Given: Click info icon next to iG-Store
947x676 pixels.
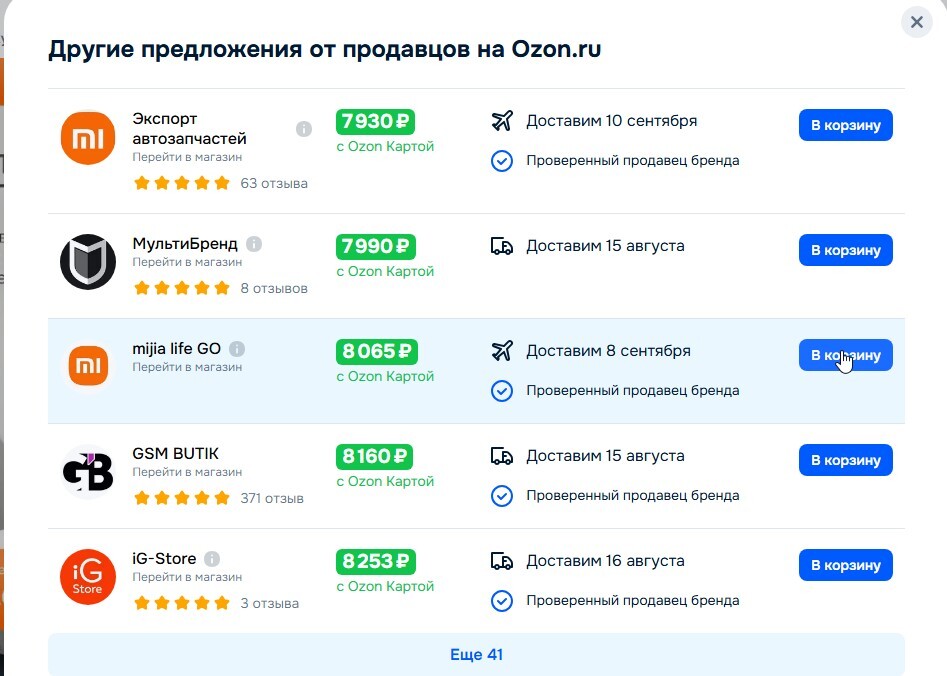Looking at the screenshot, I should point(212,559).
